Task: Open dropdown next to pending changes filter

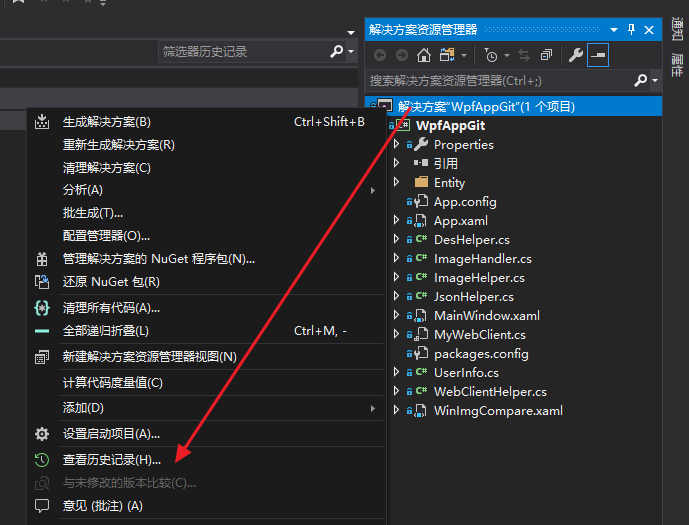Action: click(x=507, y=56)
